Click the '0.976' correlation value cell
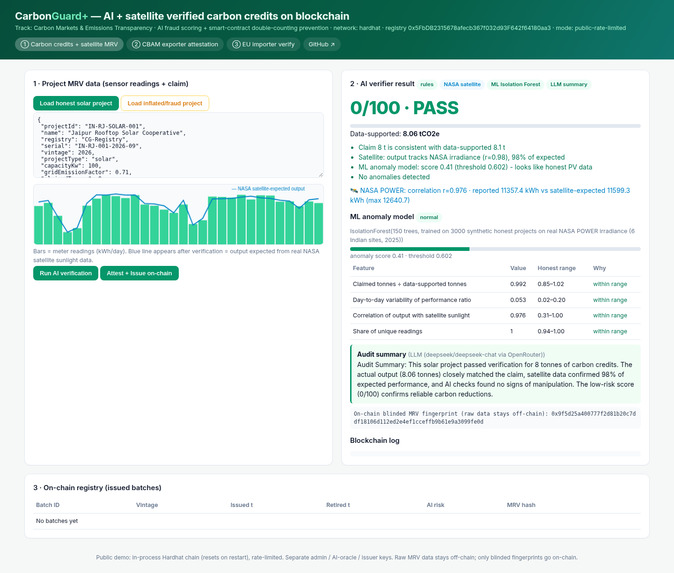This screenshot has width=674, height=573. (518, 316)
